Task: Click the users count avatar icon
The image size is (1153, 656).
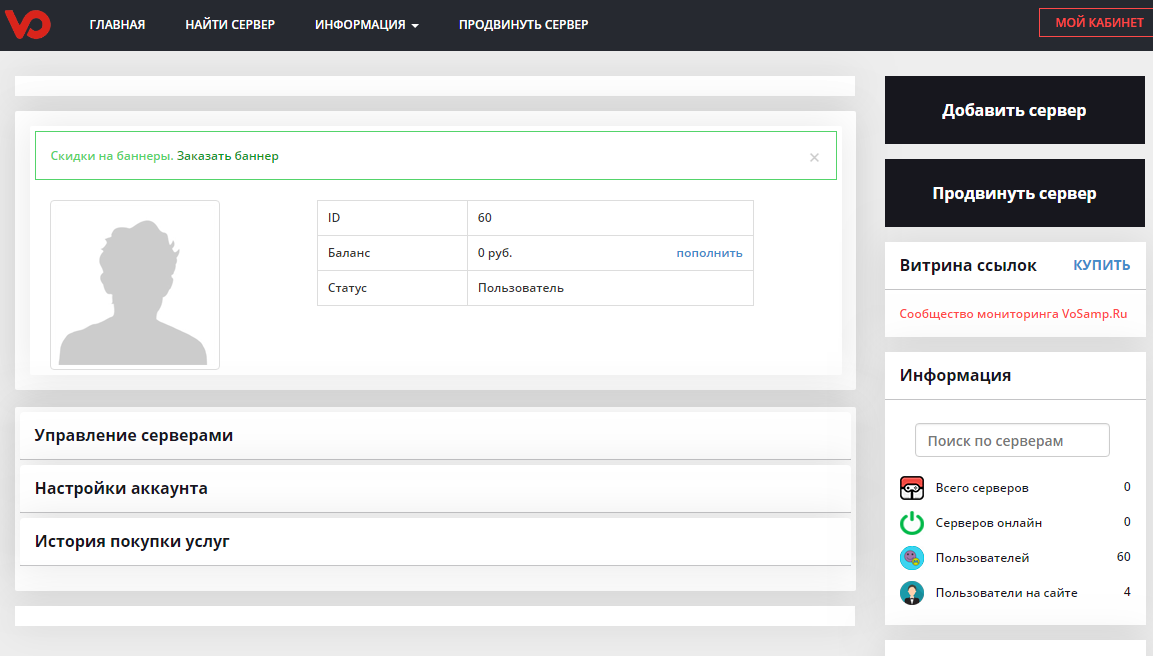Action: pyautogui.click(x=911, y=558)
